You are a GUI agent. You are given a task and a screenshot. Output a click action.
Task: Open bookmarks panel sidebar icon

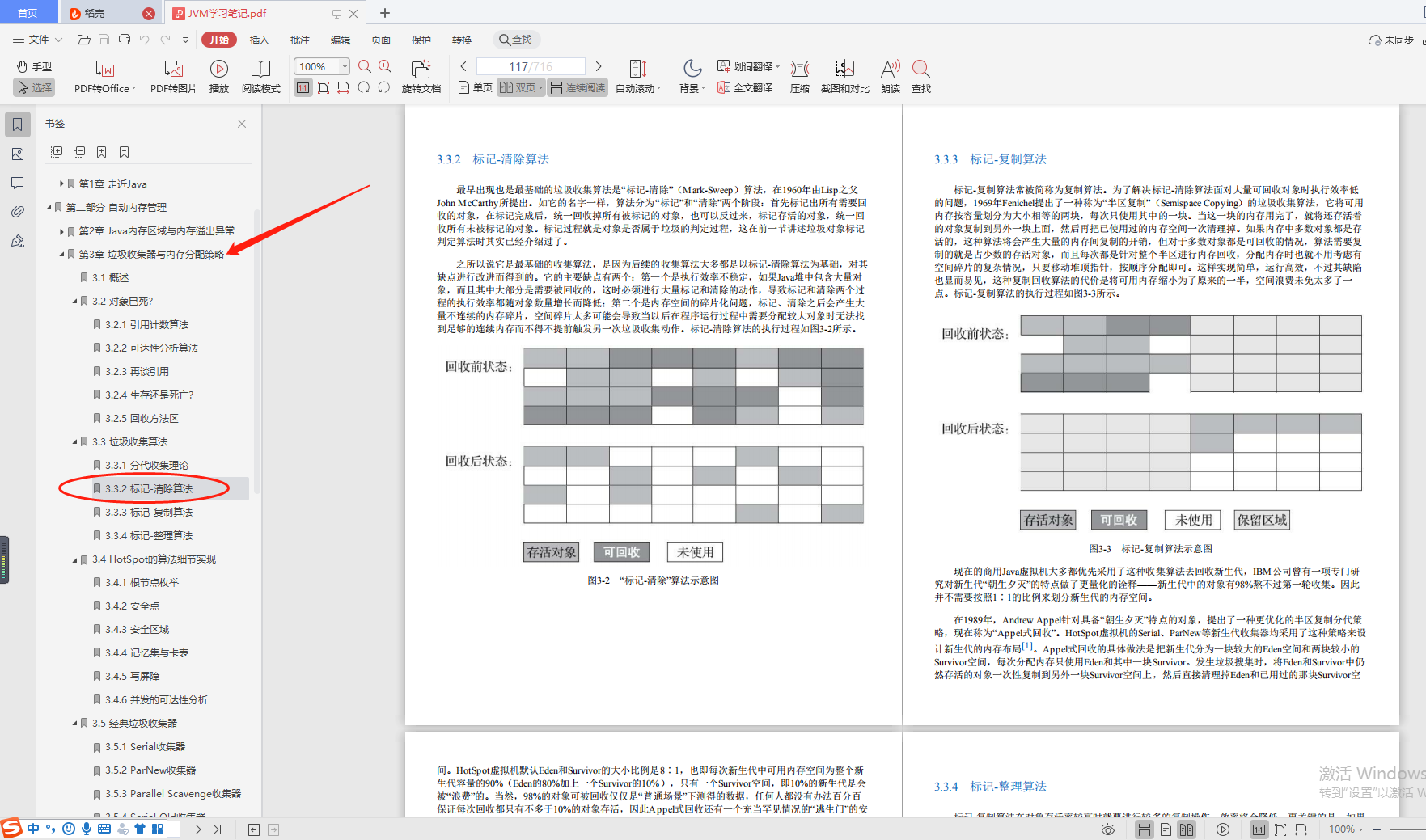coord(17,125)
